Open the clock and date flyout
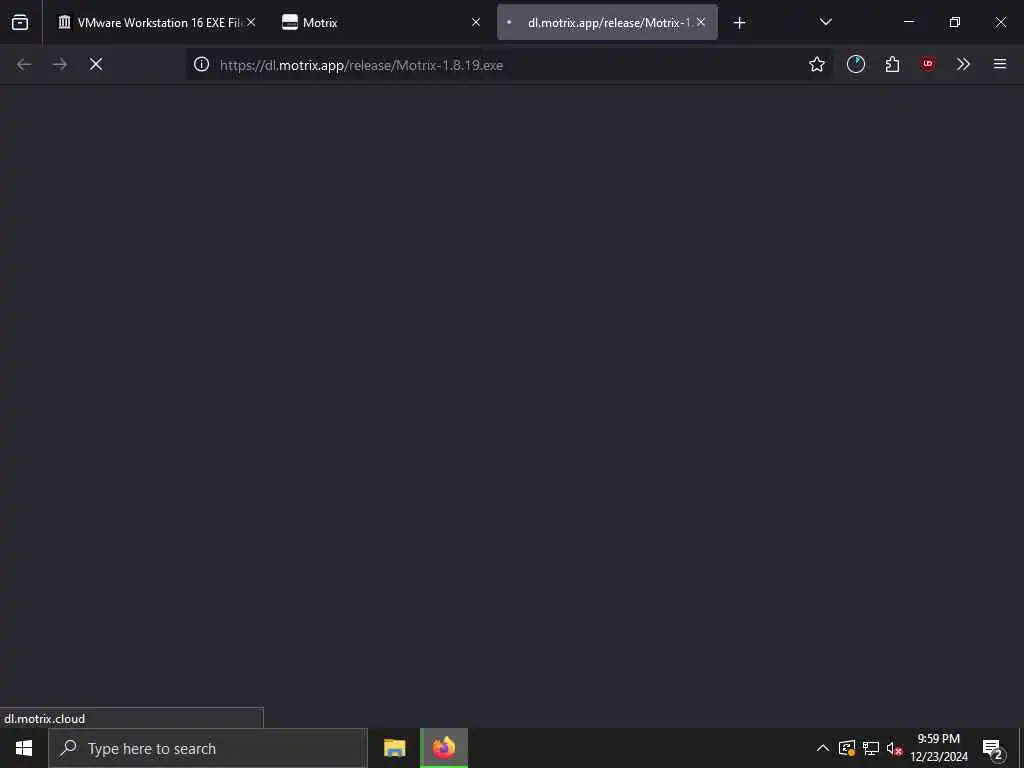1024x768 pixels. [x=939, y=748]
